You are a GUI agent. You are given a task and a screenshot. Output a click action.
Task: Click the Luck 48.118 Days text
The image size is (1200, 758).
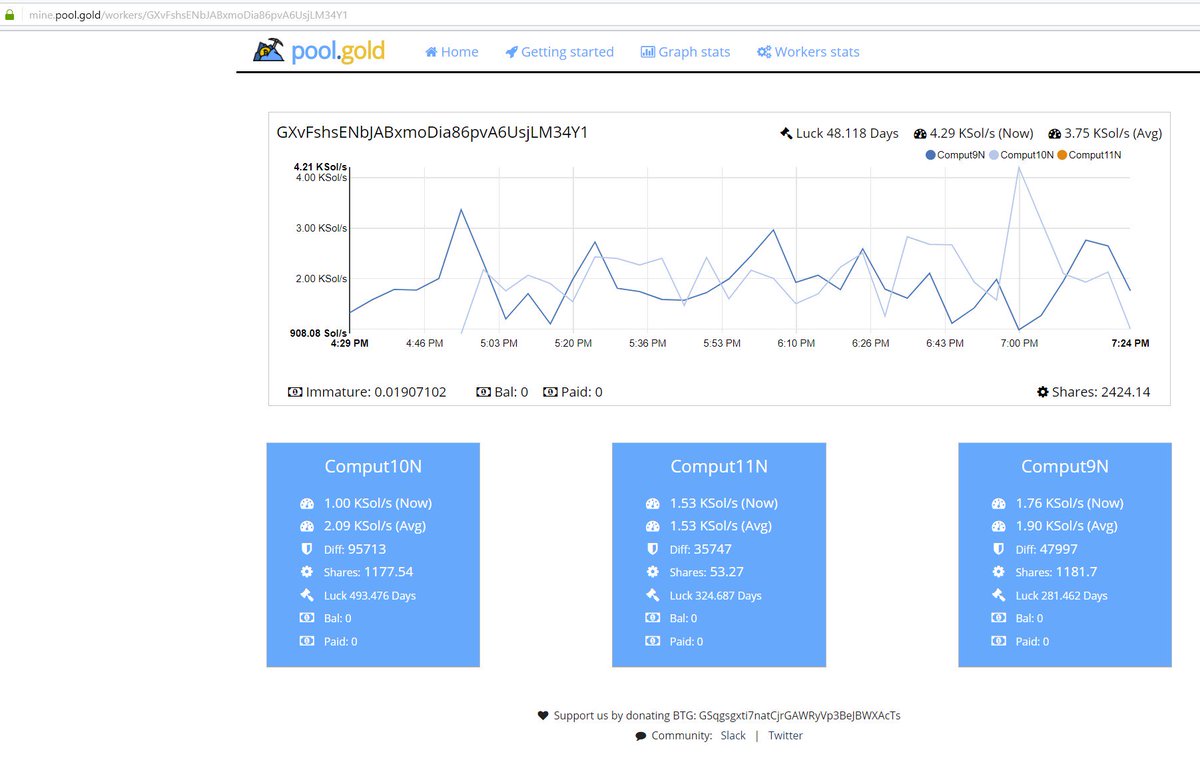(x=847, y=133)
